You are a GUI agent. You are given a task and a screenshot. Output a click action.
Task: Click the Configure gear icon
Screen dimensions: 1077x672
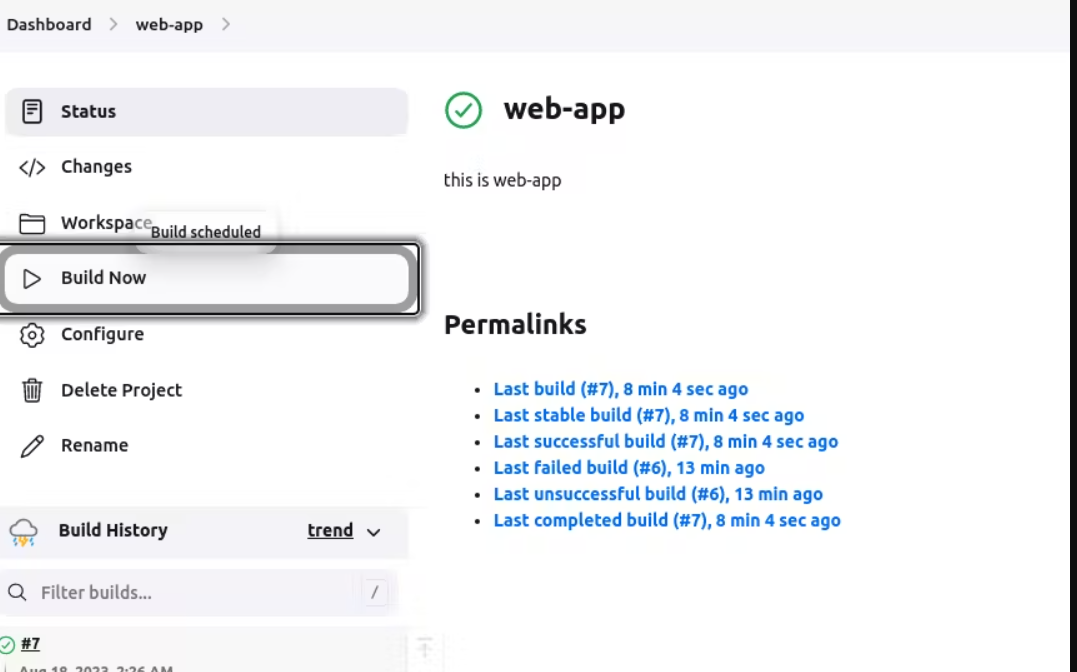(32, 334)
